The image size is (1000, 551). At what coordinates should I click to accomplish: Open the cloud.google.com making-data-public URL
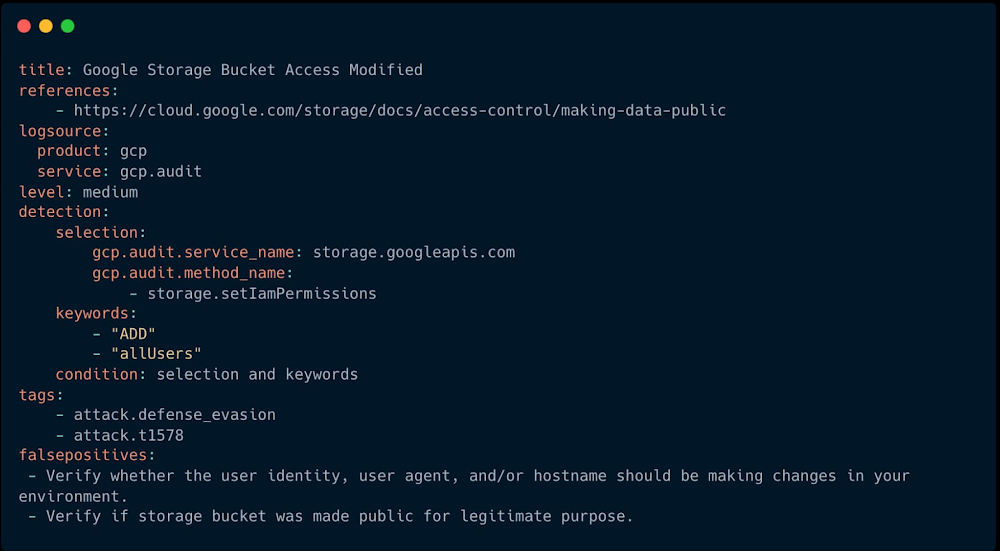click(400, 110)
